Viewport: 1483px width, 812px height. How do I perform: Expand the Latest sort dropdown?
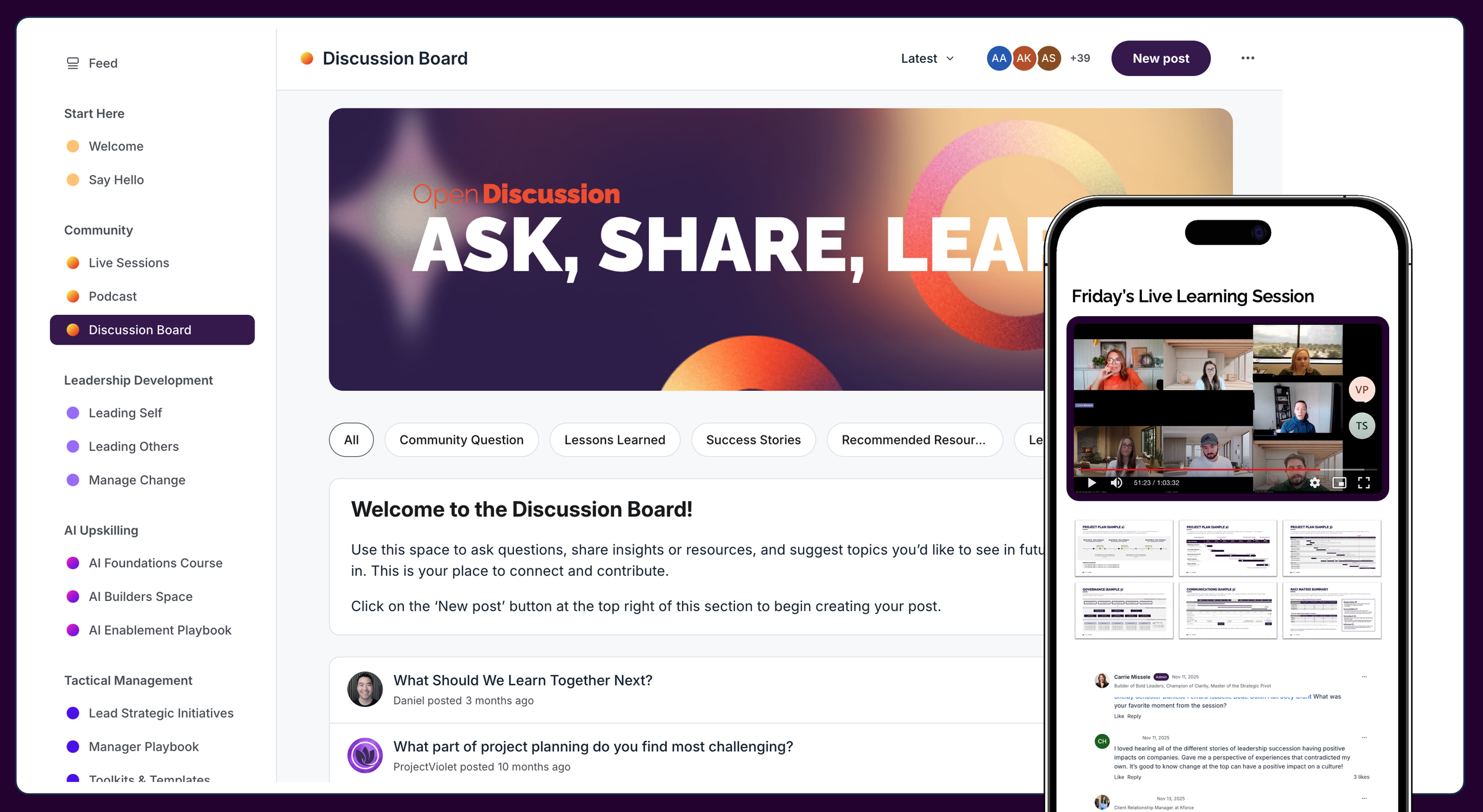tap(927, 58)
